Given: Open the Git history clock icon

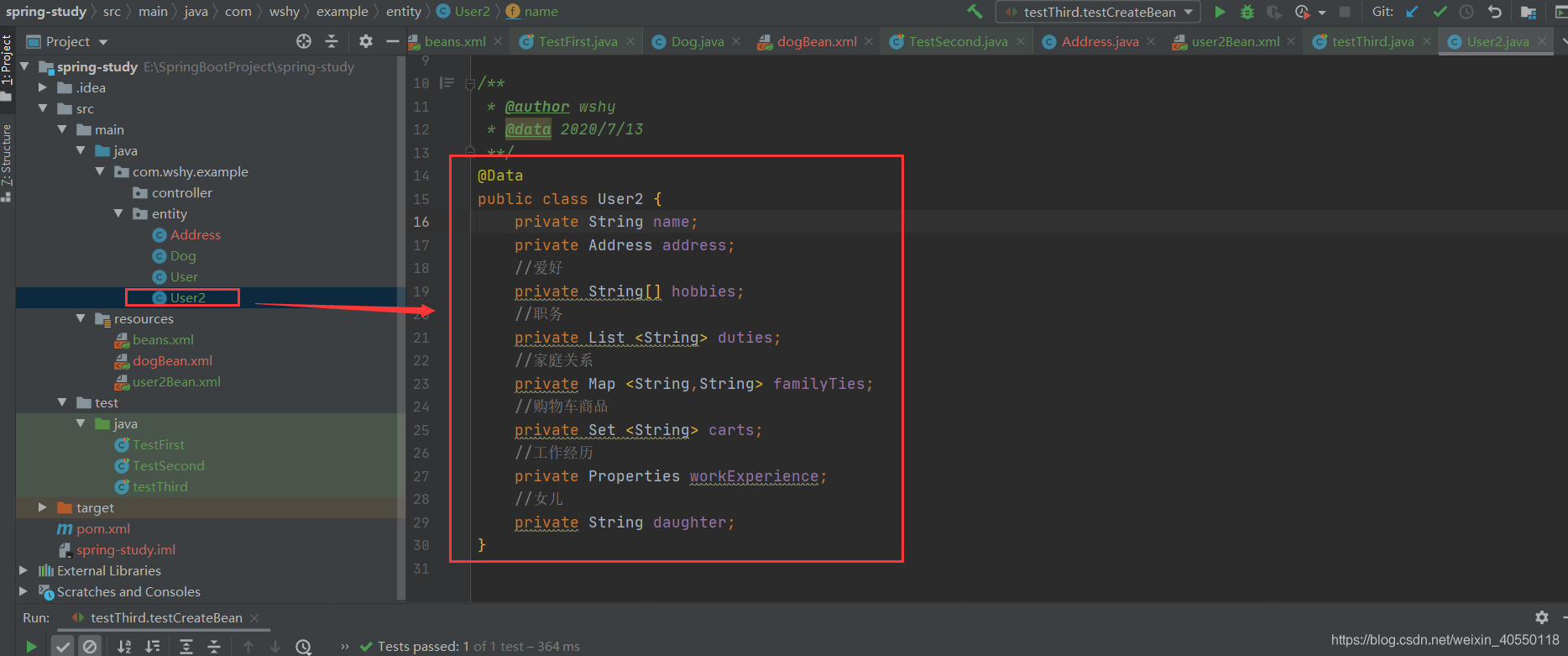Looking at the screenshot, I should click(1466, 12).
